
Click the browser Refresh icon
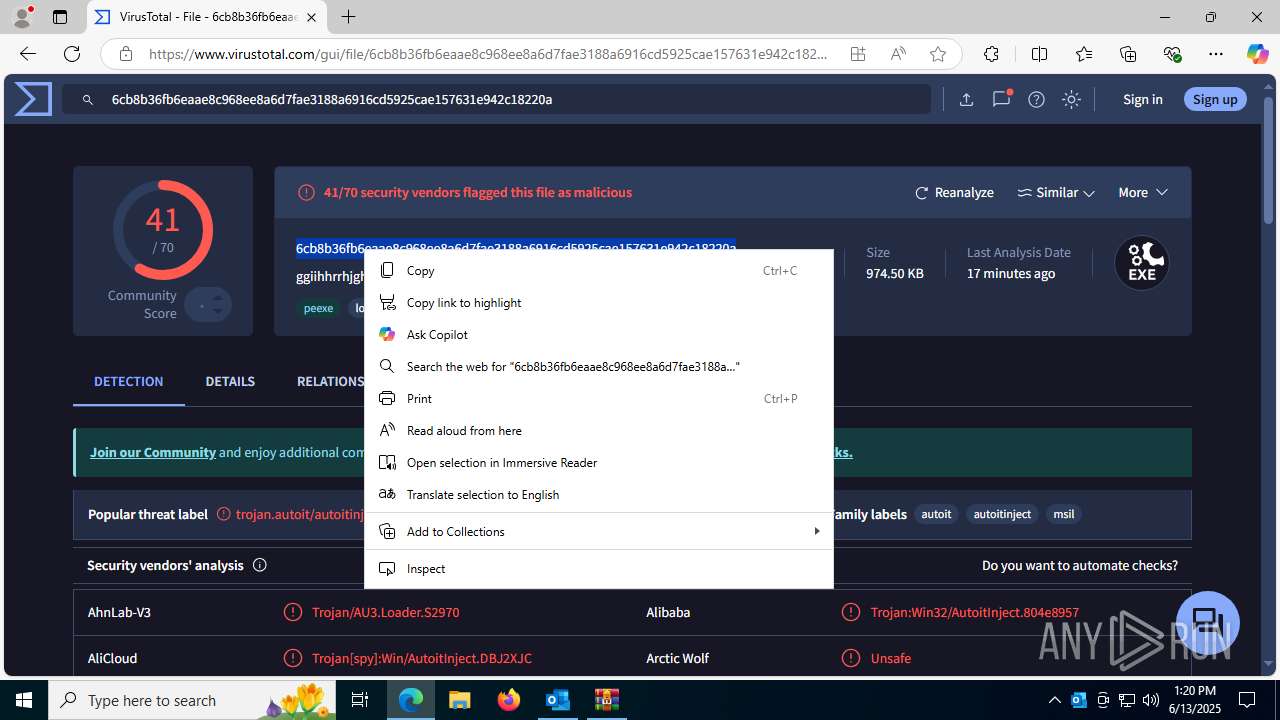tap(72, 54)
